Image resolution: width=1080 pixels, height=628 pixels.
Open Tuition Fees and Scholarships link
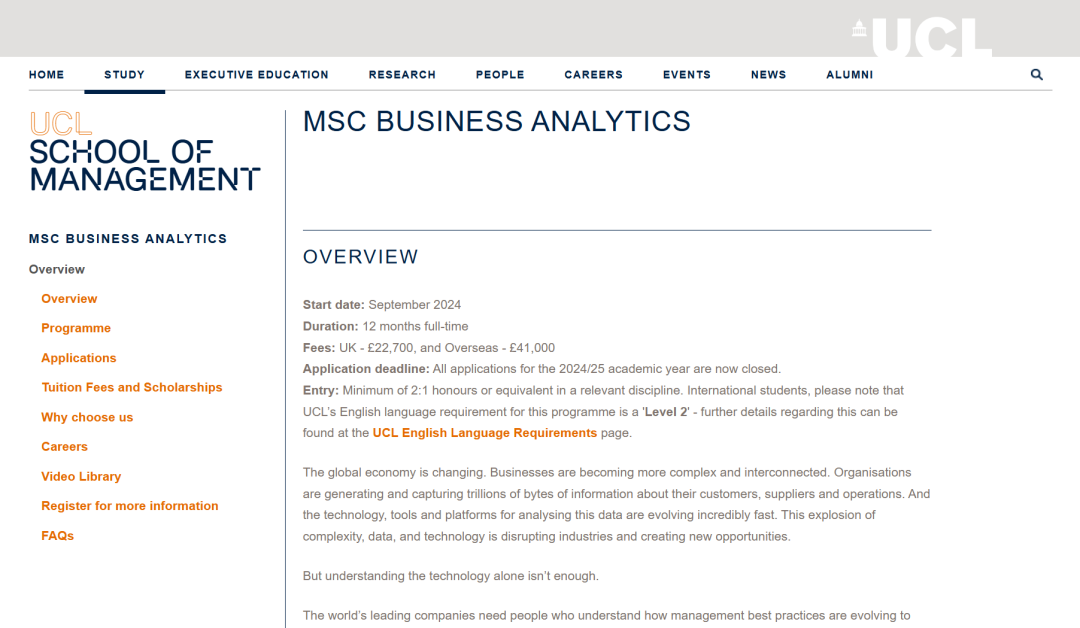click(x=132, y=388)
